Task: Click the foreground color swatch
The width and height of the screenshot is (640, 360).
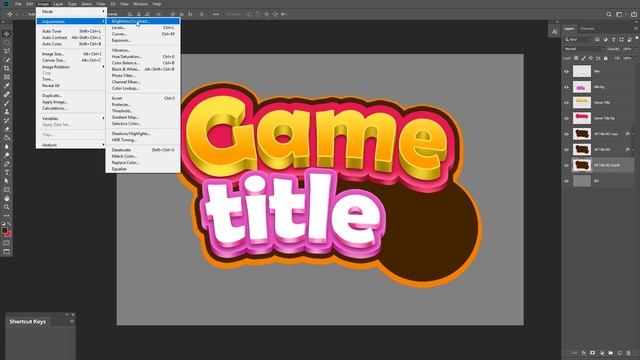Action: click(x=4, y=231)
